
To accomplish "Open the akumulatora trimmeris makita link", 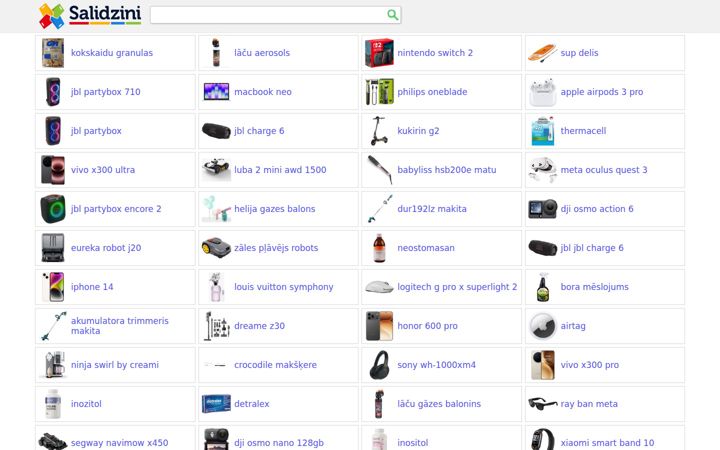I will point(119,326).
